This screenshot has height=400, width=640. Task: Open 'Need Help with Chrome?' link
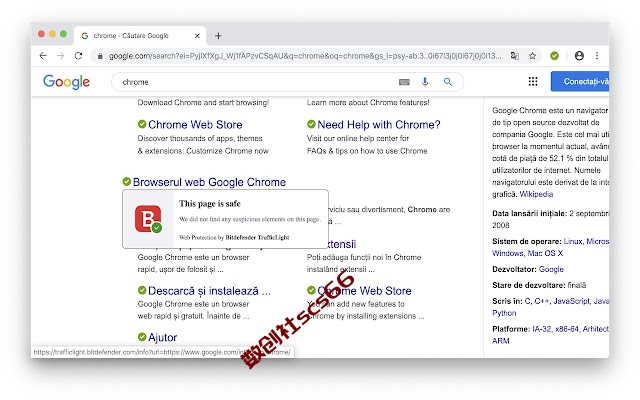point(379,124)
